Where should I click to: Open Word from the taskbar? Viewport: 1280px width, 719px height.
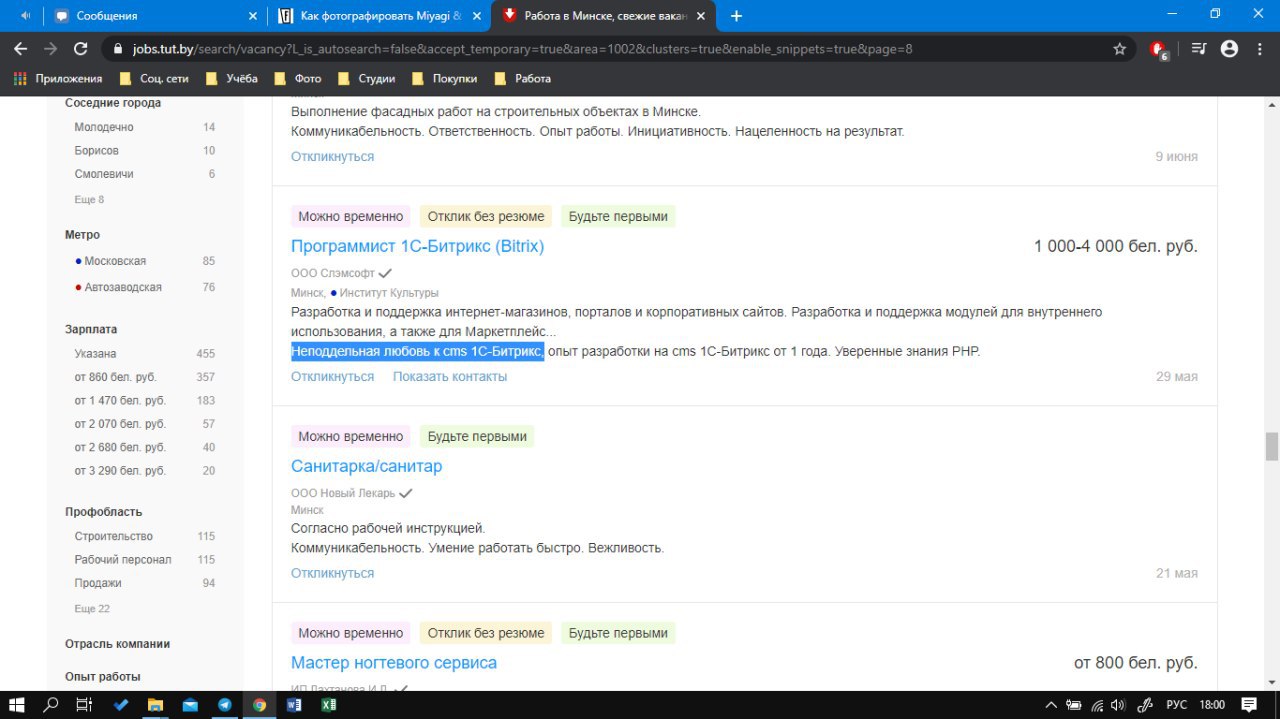(x=294, y=704)
